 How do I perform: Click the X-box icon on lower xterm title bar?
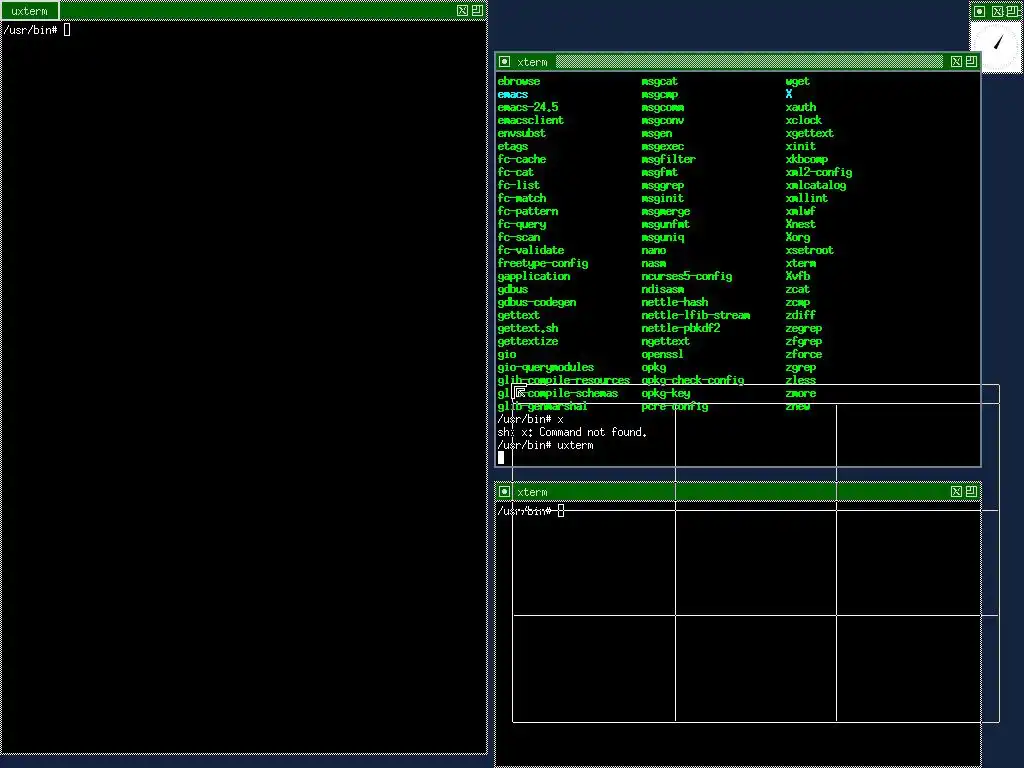[956, 492]
